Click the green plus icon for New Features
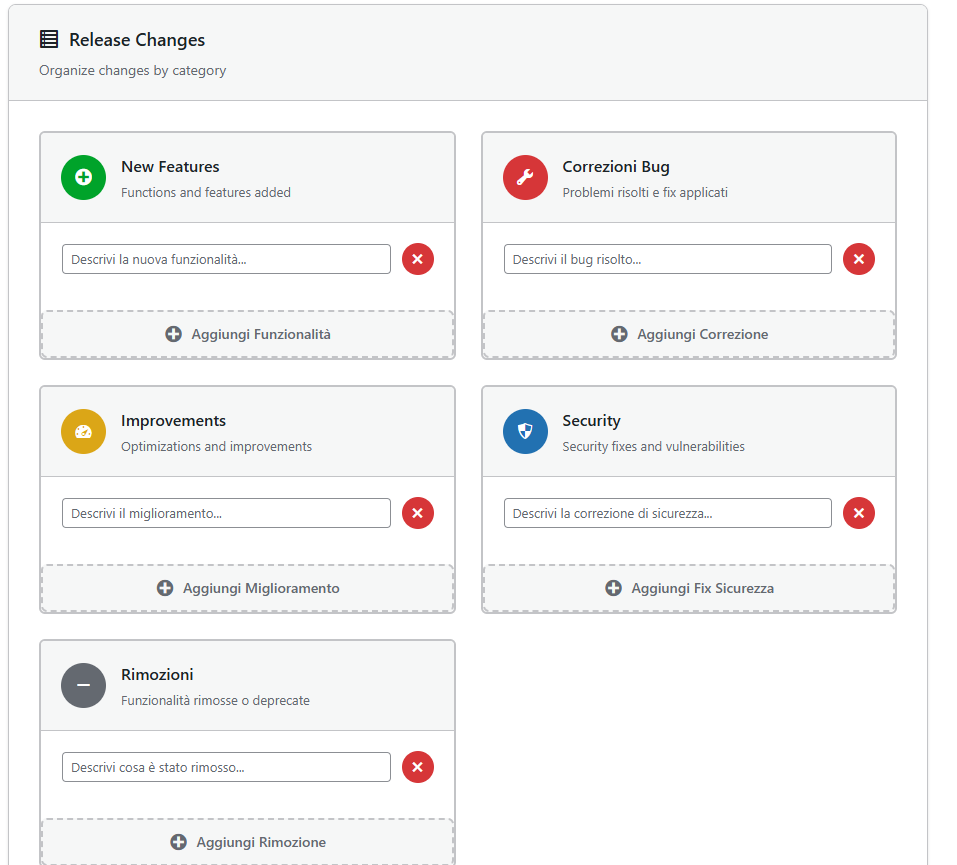Viewport: 957px width, 865px height. pos(83,177)
